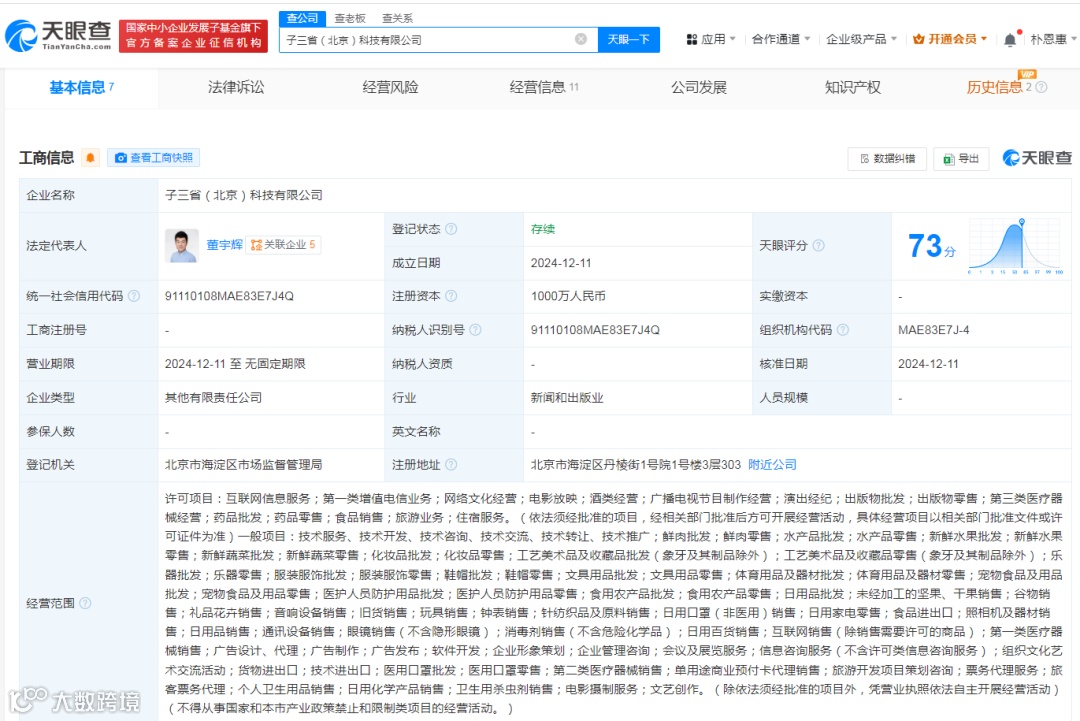Image resolution: width=1080 pixels, height=721 pixels.
Task: Click organization code MAE83E7J-4
Action: [933, 330]
